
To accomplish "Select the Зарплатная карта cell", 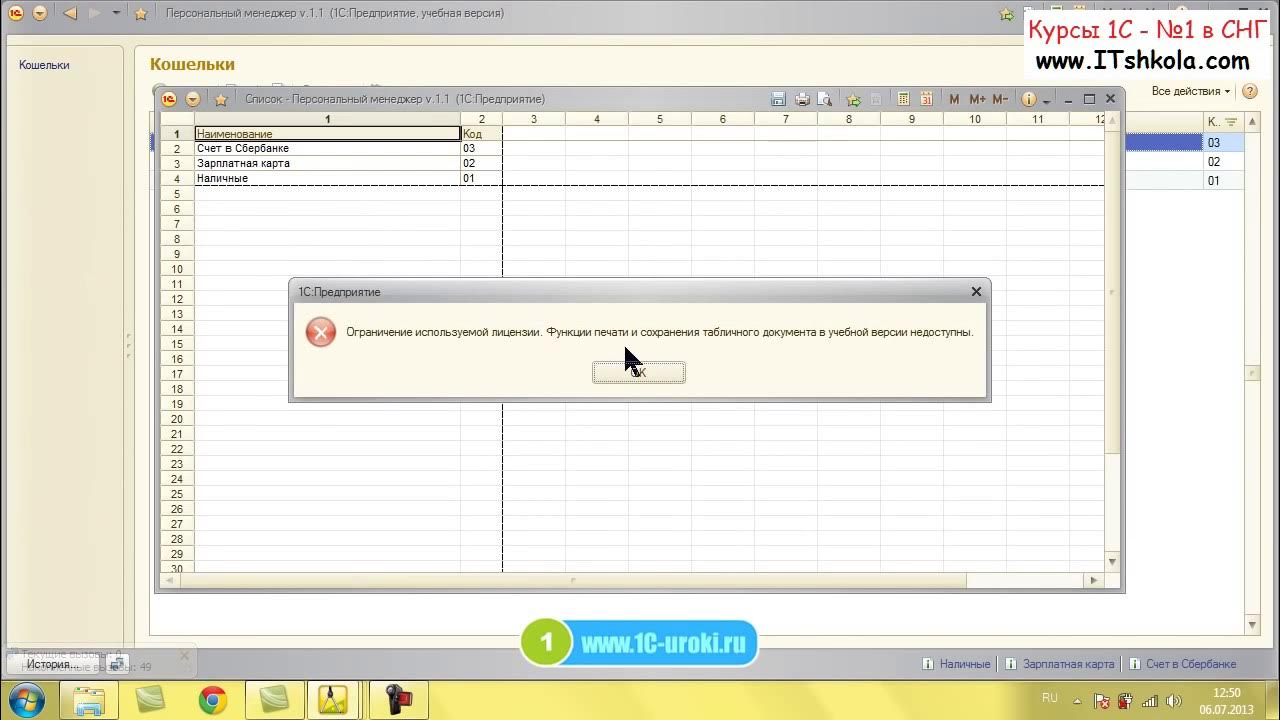I will pos(328,163).
